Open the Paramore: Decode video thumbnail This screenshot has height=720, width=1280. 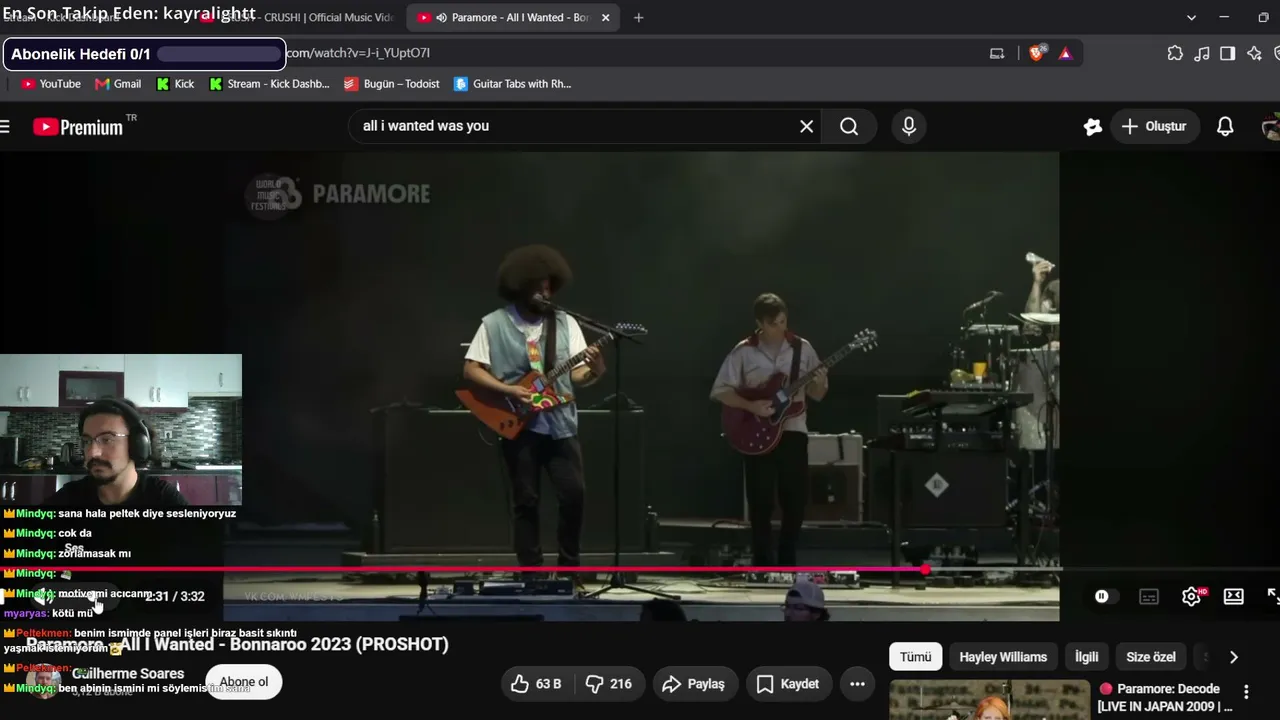[x=990, y=700]
